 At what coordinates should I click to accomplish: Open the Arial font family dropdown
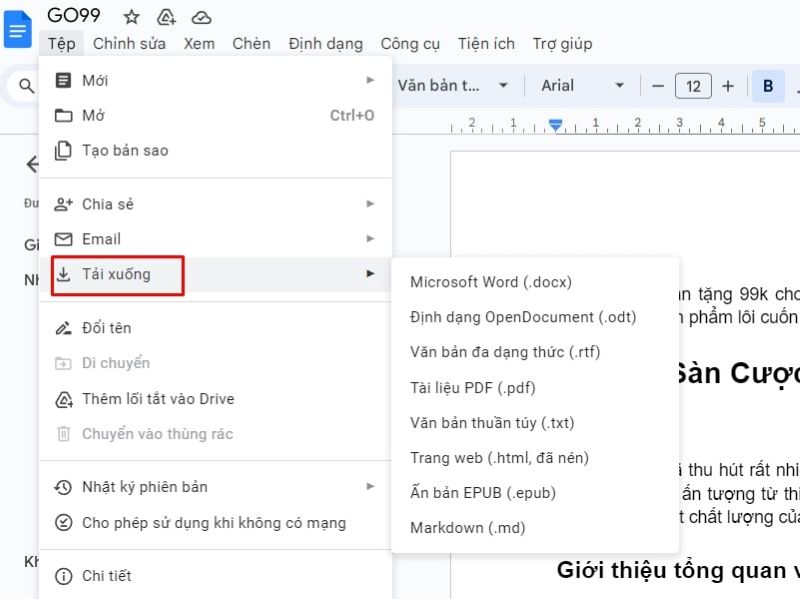580,85
